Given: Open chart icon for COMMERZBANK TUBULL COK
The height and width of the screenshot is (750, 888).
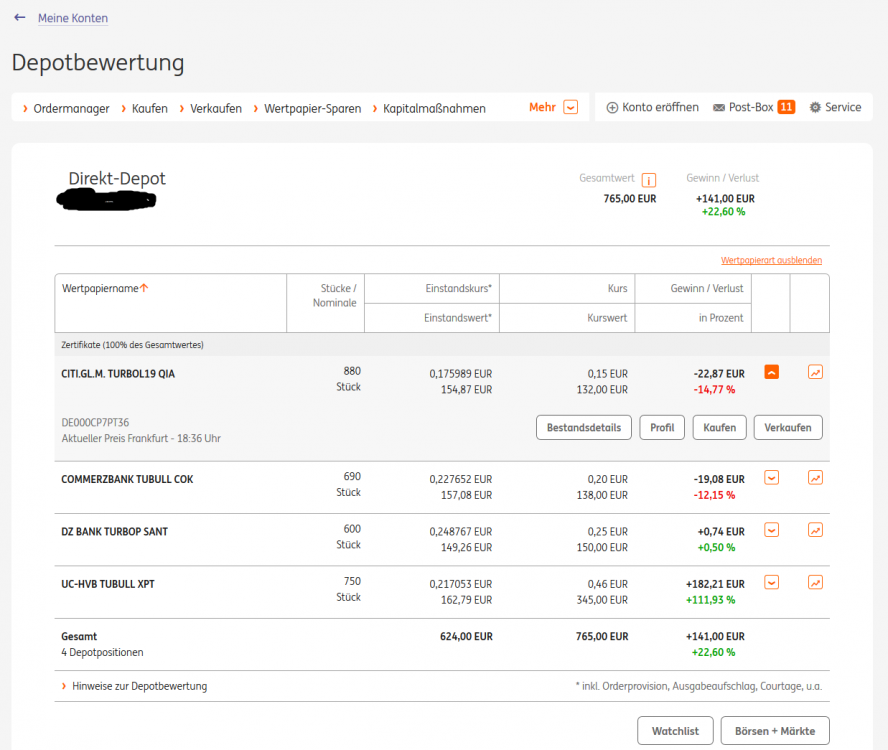Looking at the screenshot, I should 815,477.
